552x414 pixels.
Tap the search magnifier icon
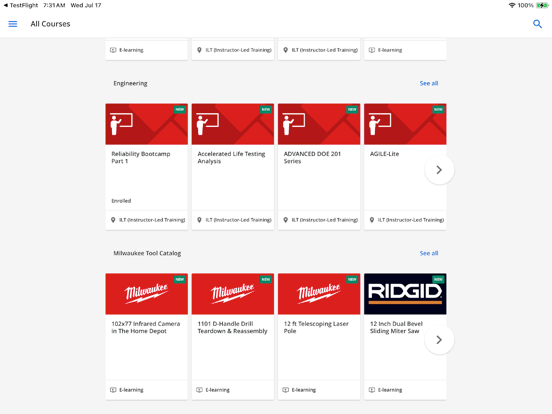pyautogui.click(x=537, y=24)
